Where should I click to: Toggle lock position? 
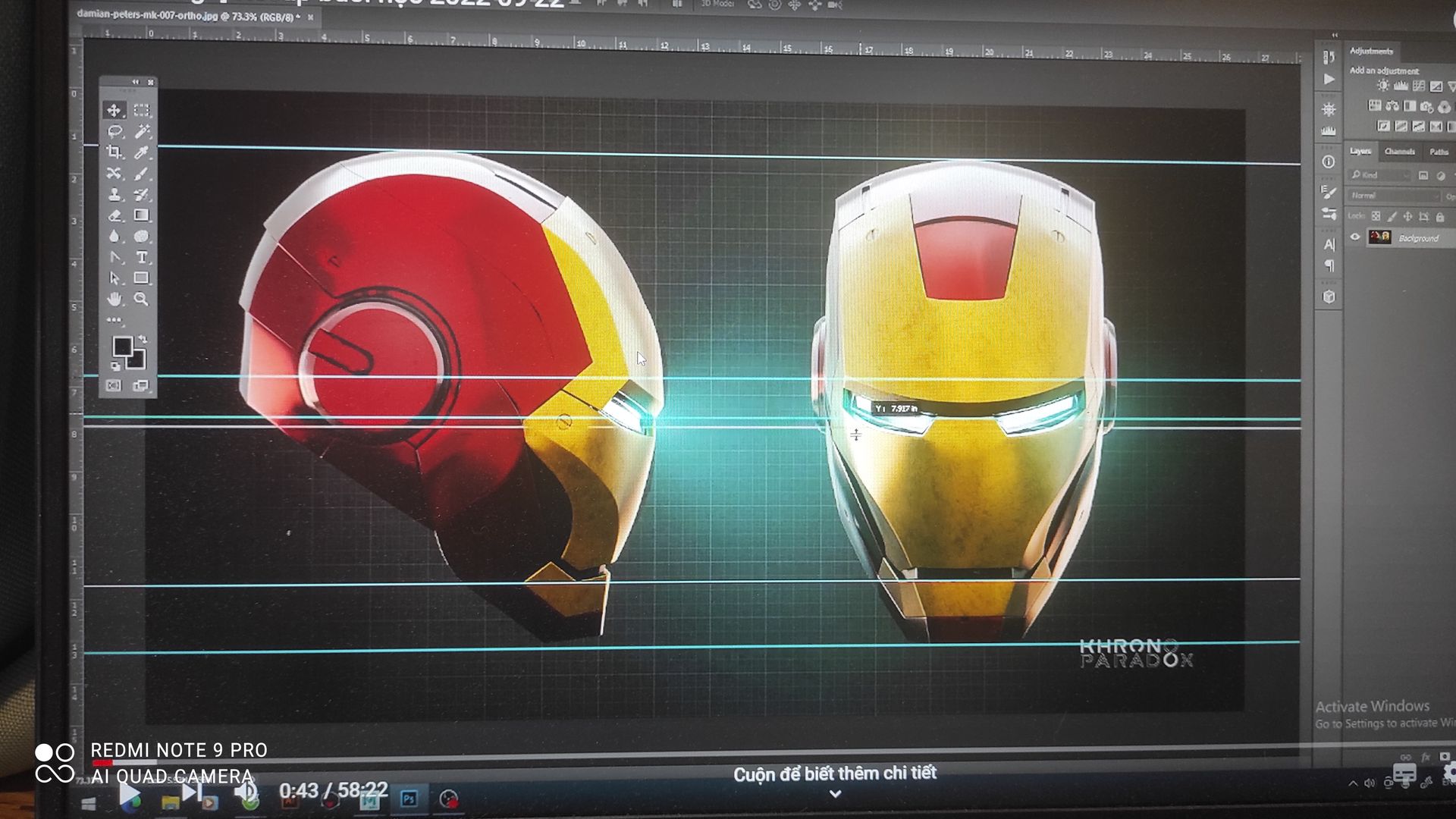[1407, 216]
